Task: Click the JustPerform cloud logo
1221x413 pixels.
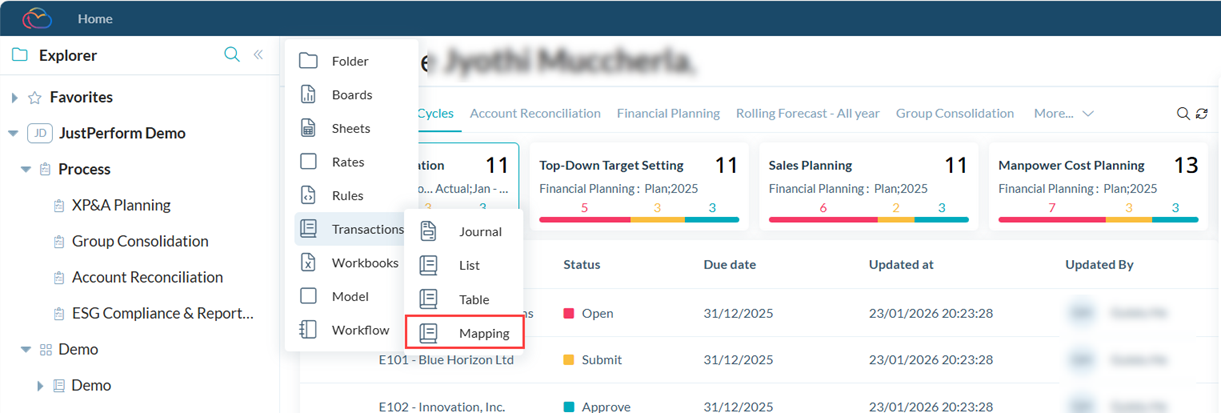Action: coord(37,18)
